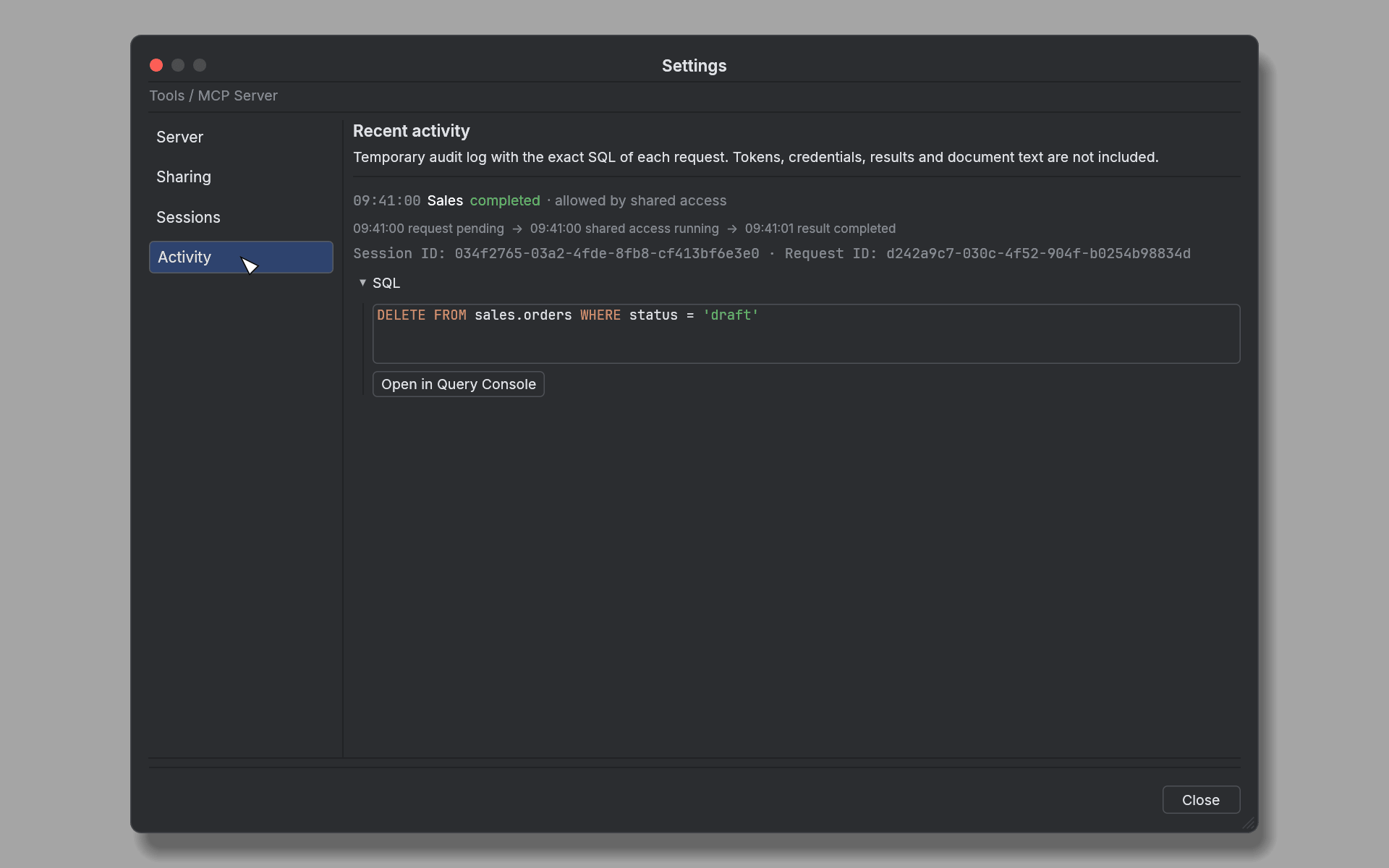
Task: Click the 'Sales' data source name
Action: [x=445, y=201]
